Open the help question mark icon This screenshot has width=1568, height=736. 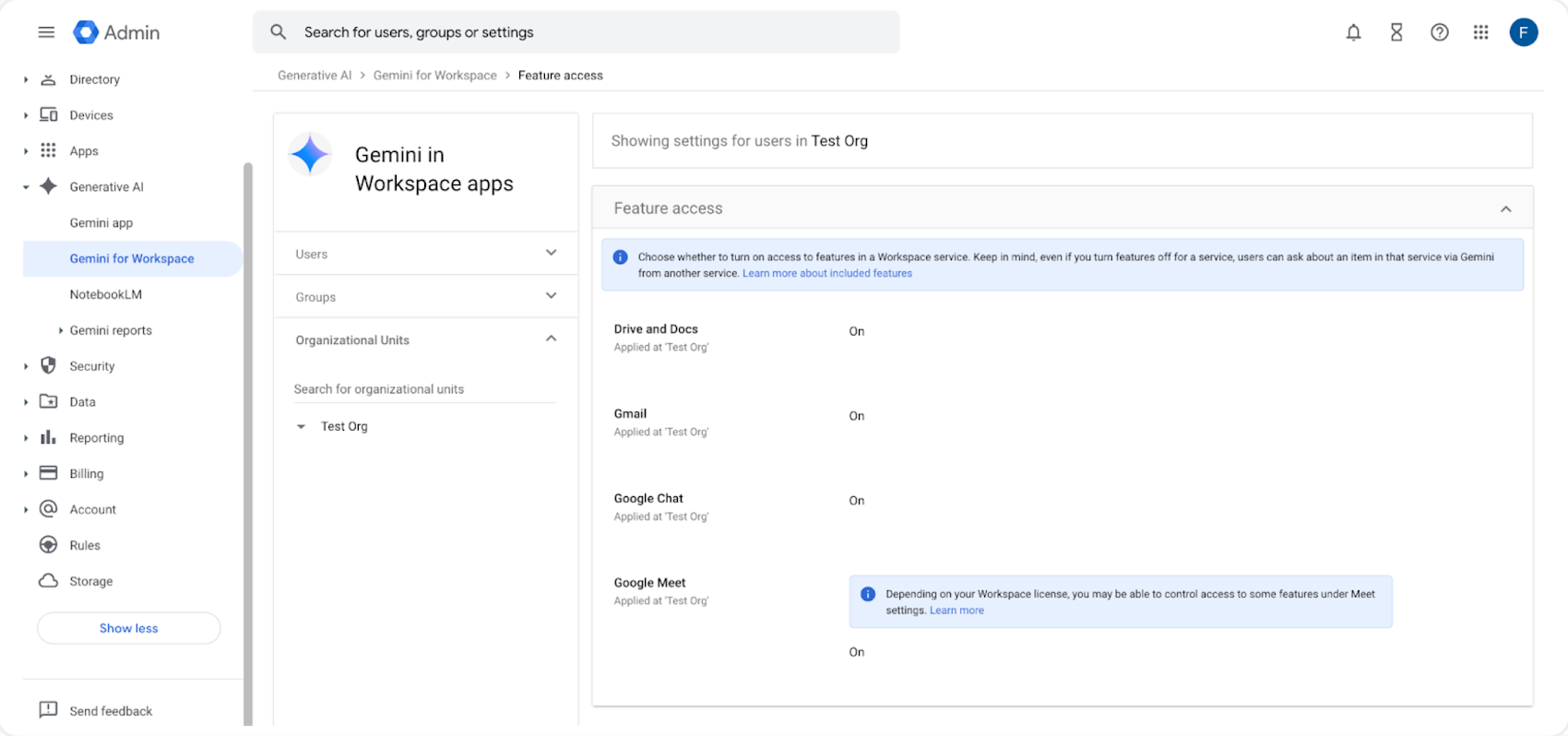coord(1439,32)
